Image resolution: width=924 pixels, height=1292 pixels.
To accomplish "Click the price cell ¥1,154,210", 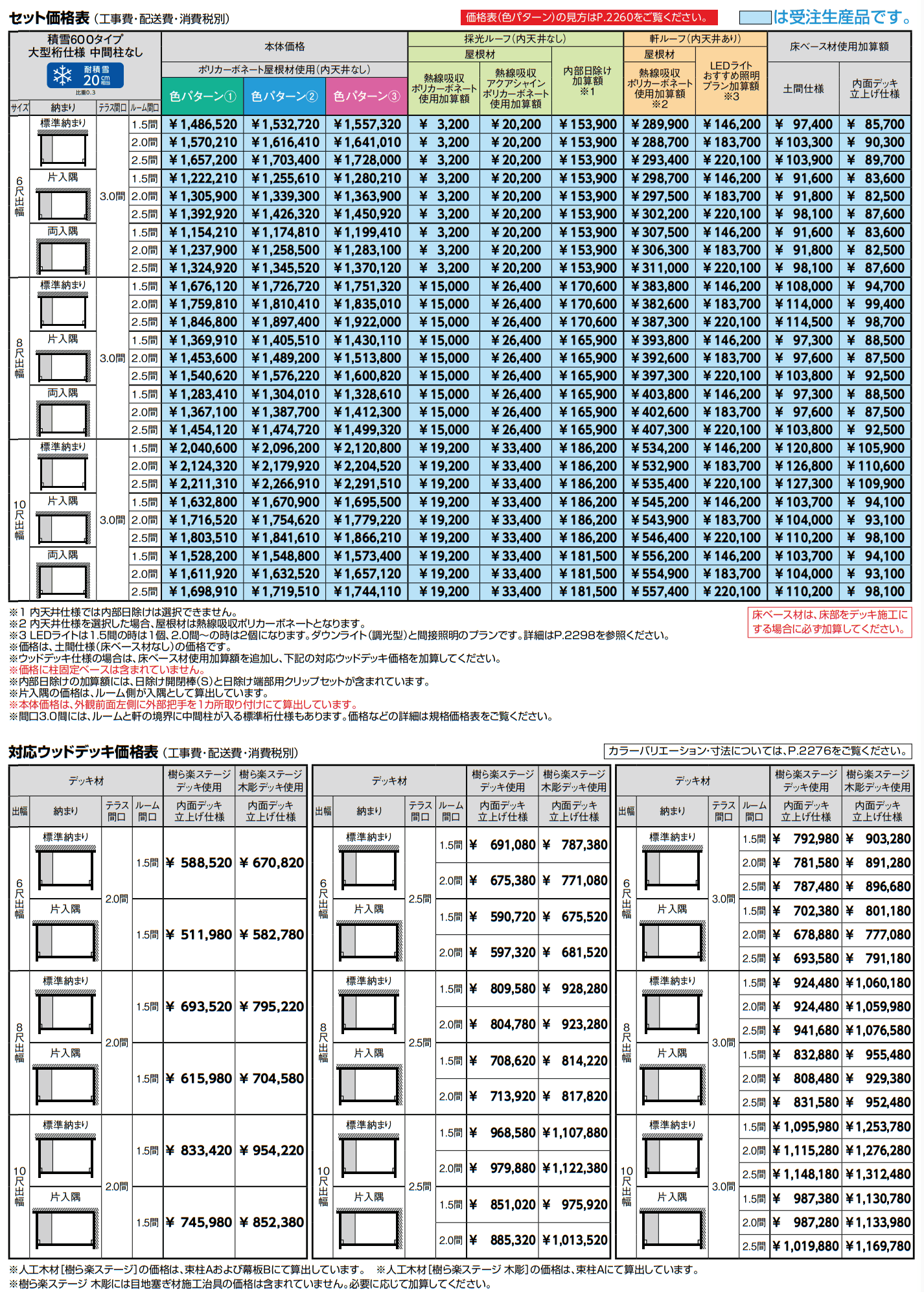I will point(203,232).
